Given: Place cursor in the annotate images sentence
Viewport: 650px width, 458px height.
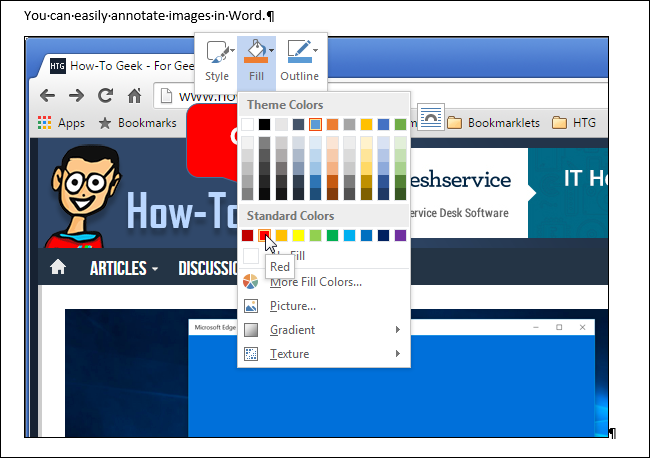Looking at the screenshot, I should [x=144, y=16].
